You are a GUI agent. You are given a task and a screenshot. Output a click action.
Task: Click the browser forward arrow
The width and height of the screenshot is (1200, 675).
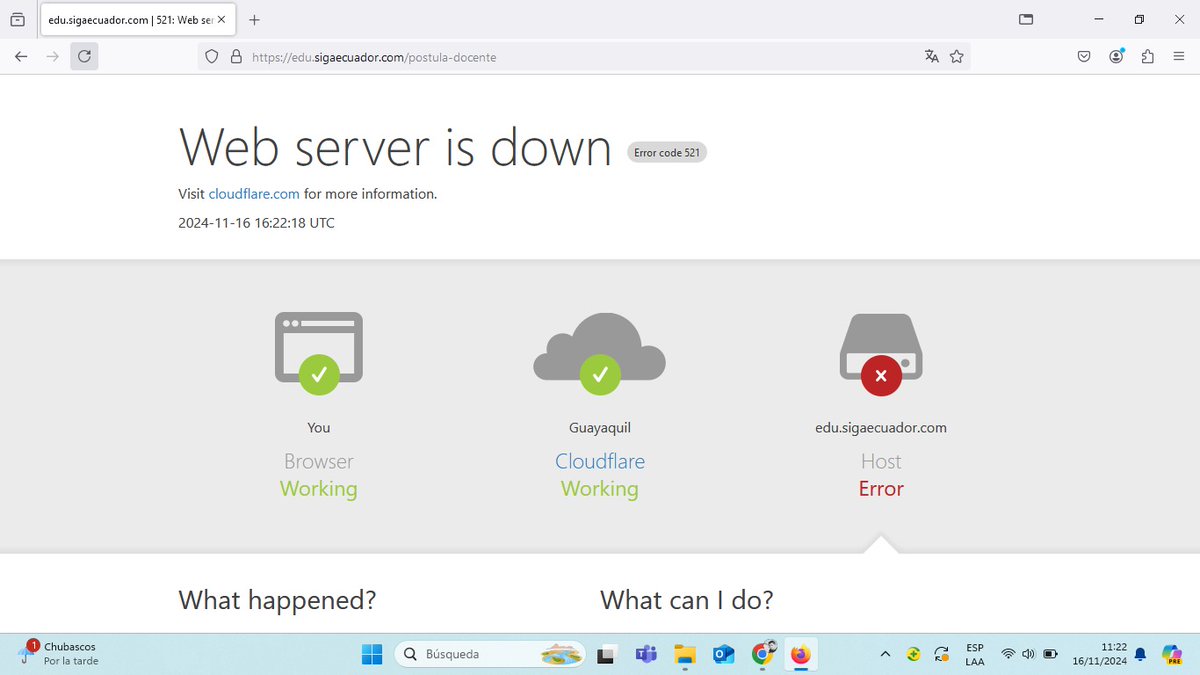tap(52, 57)
